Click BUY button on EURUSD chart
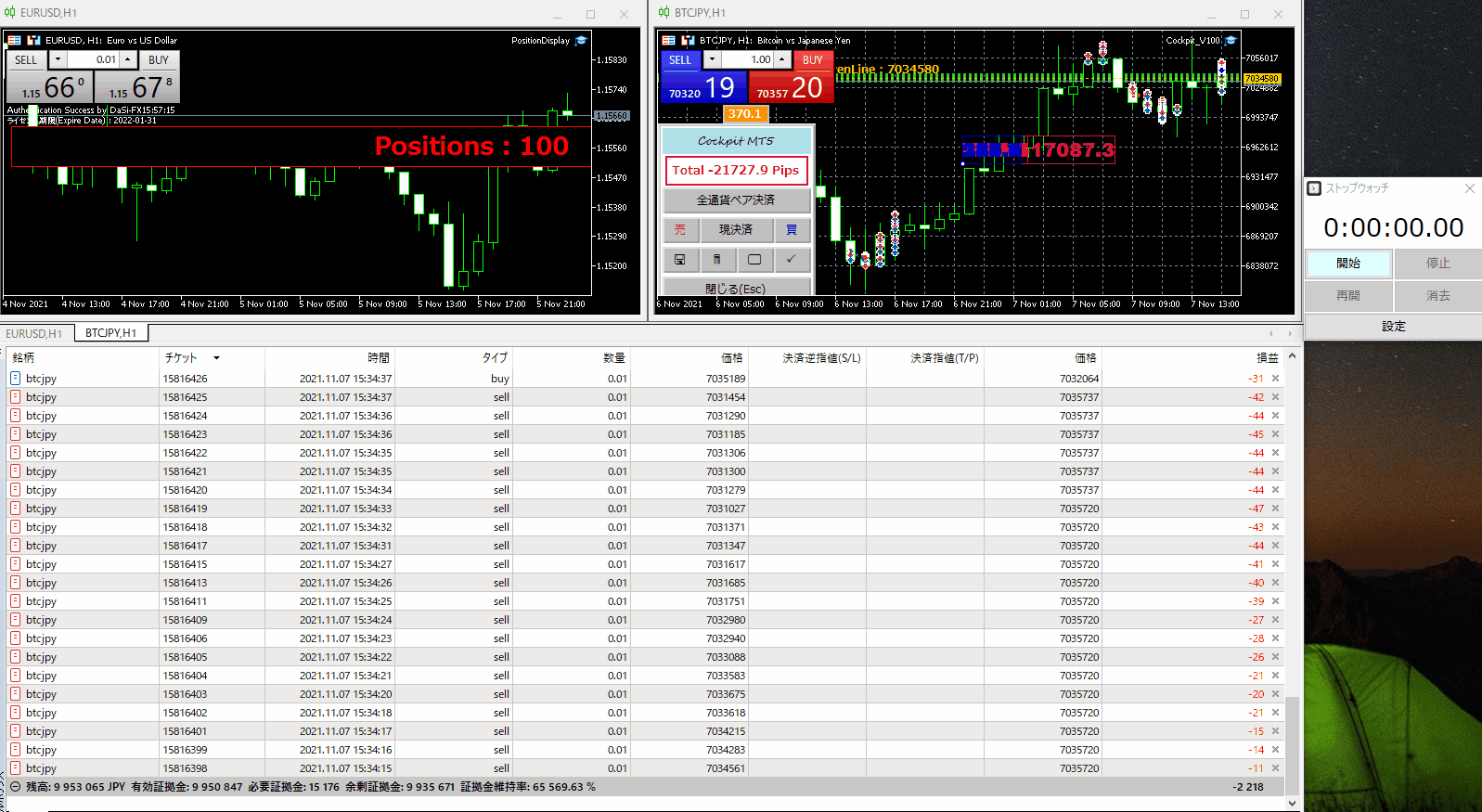 pos(159,59)
